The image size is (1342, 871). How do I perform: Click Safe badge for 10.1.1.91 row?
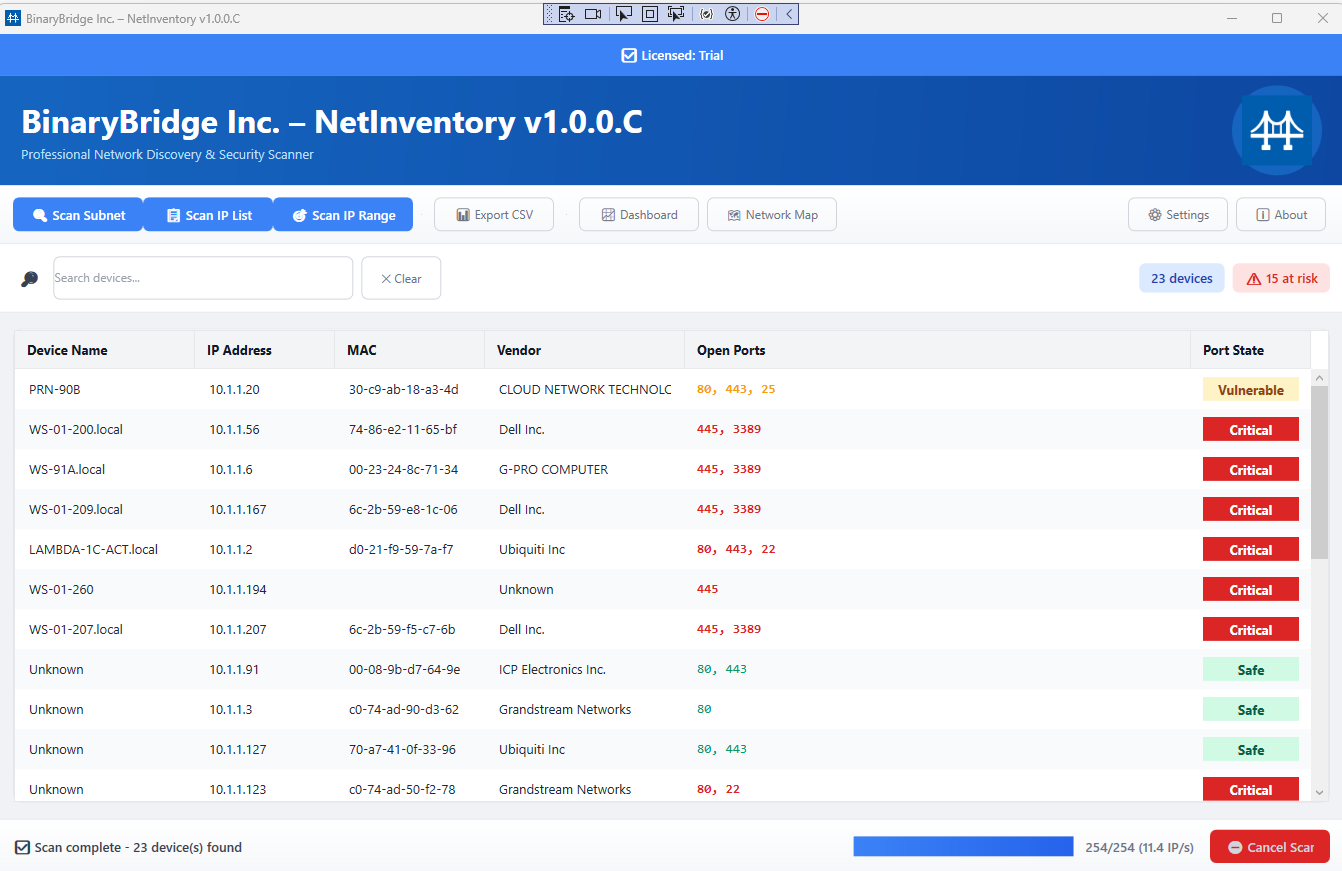(x=1250, y=670)
